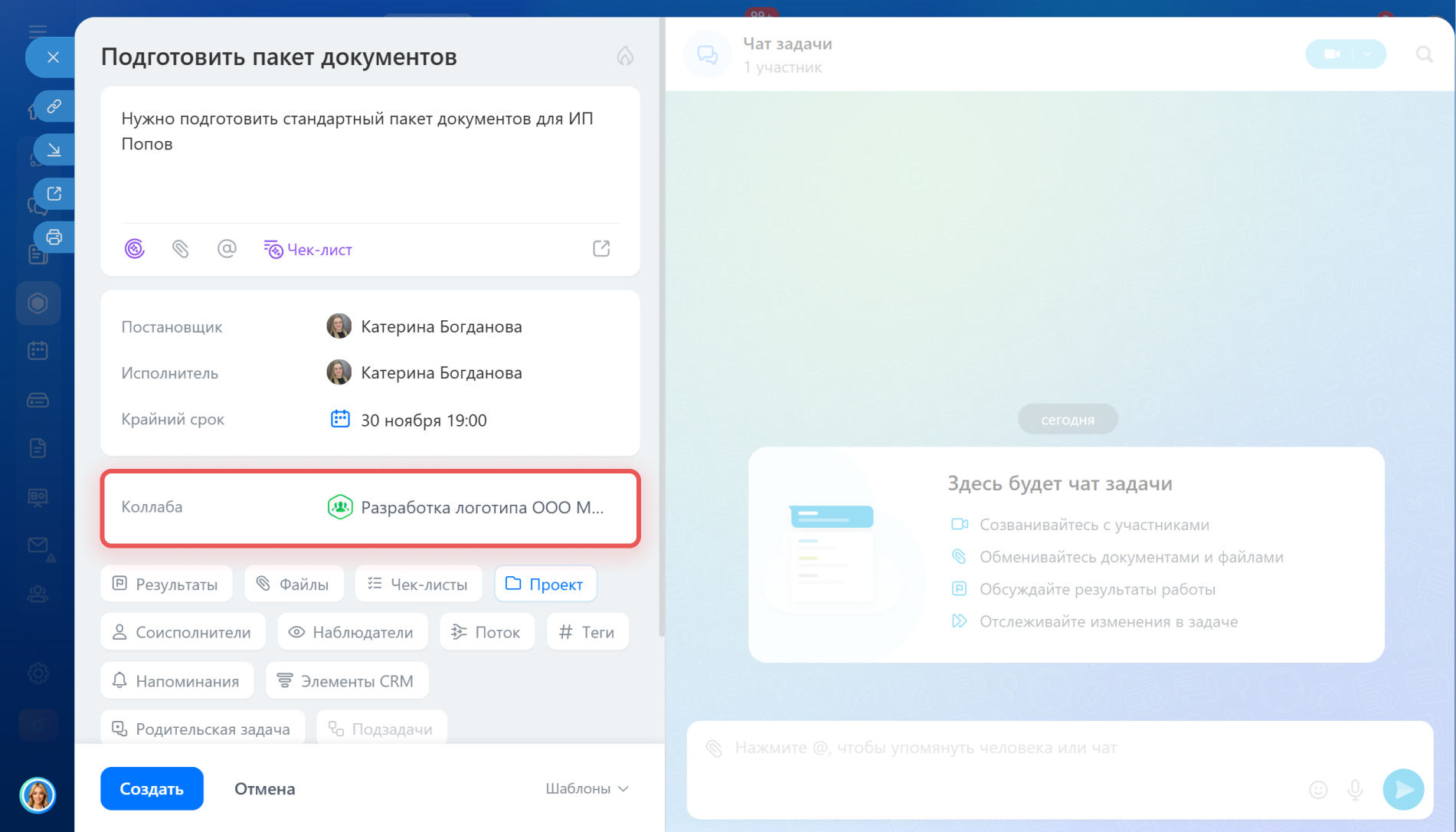The width and height of the screenshot is (1456, 832).
Task: Select the Проект chip
Action: [545, 585]
